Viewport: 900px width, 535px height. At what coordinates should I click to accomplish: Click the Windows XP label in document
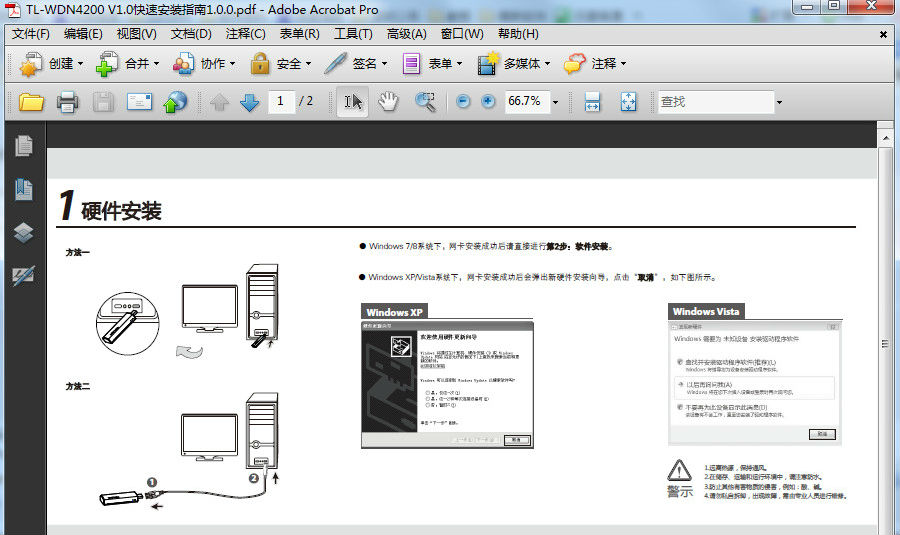pyautogui.click(x=394, y=312)
